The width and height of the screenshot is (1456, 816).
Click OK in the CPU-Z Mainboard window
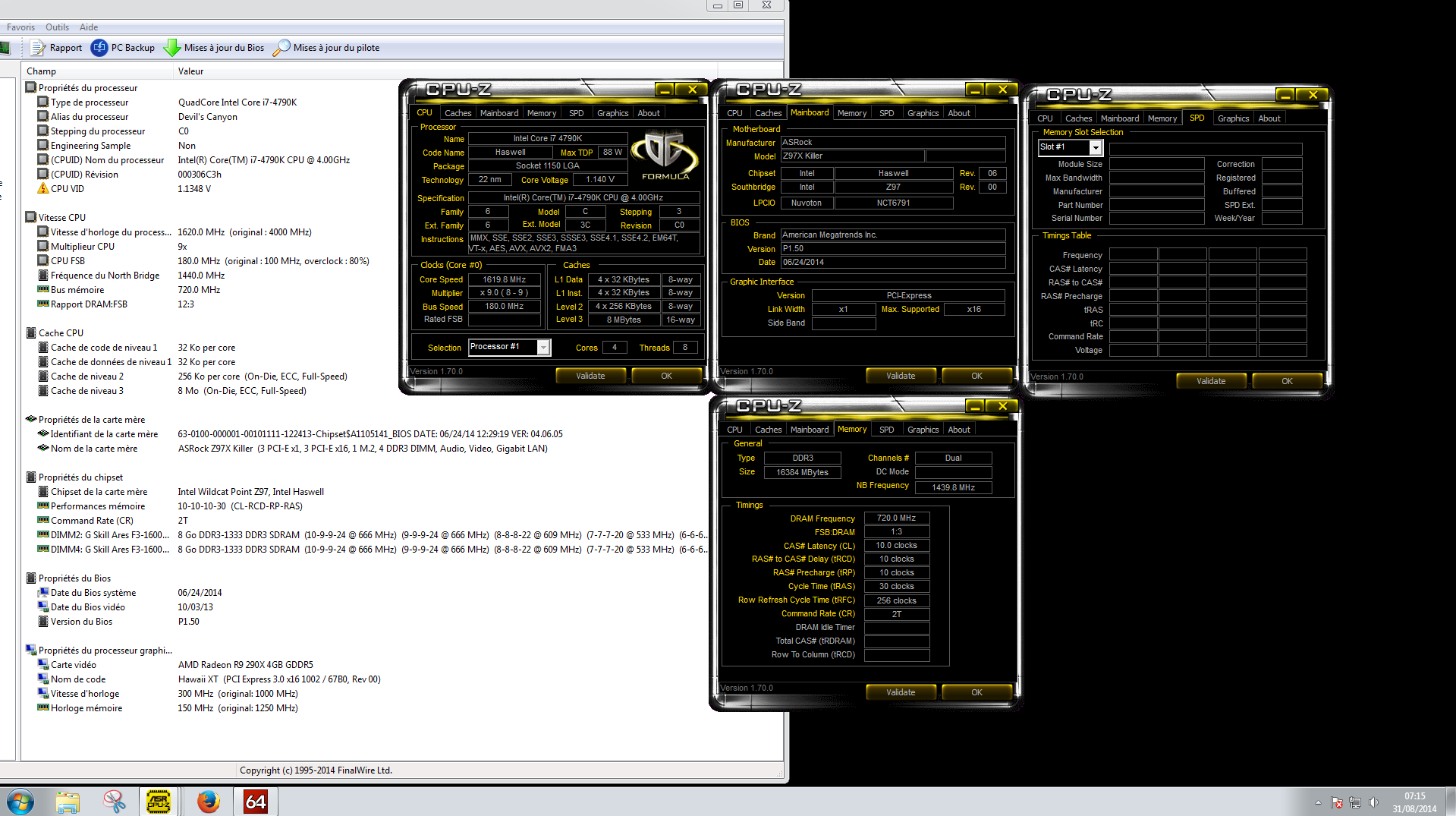point(976,376)
